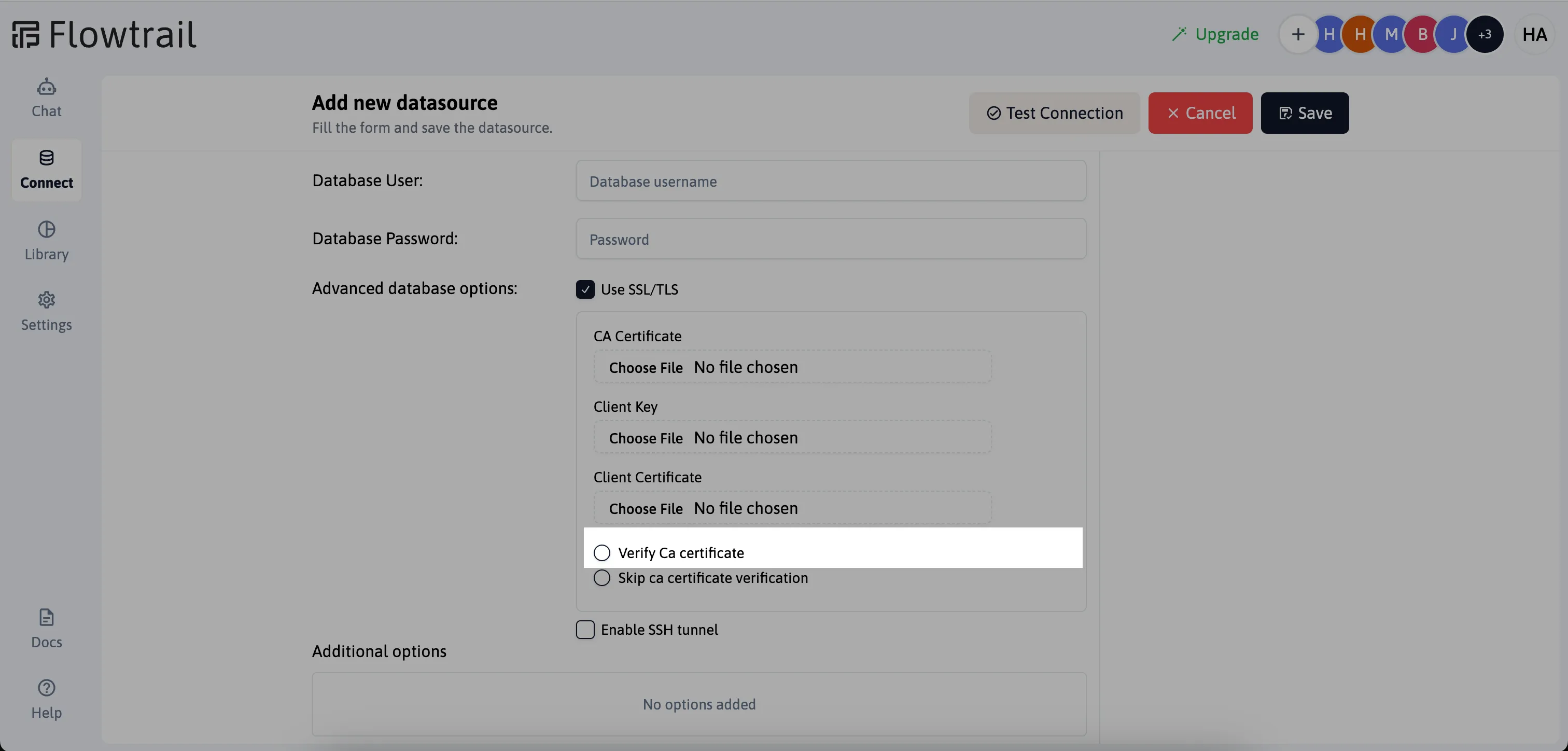The height and width of the screenshot is (751, 1568).
Task: Click the Save button
Action: click(x=1305, y=113)
